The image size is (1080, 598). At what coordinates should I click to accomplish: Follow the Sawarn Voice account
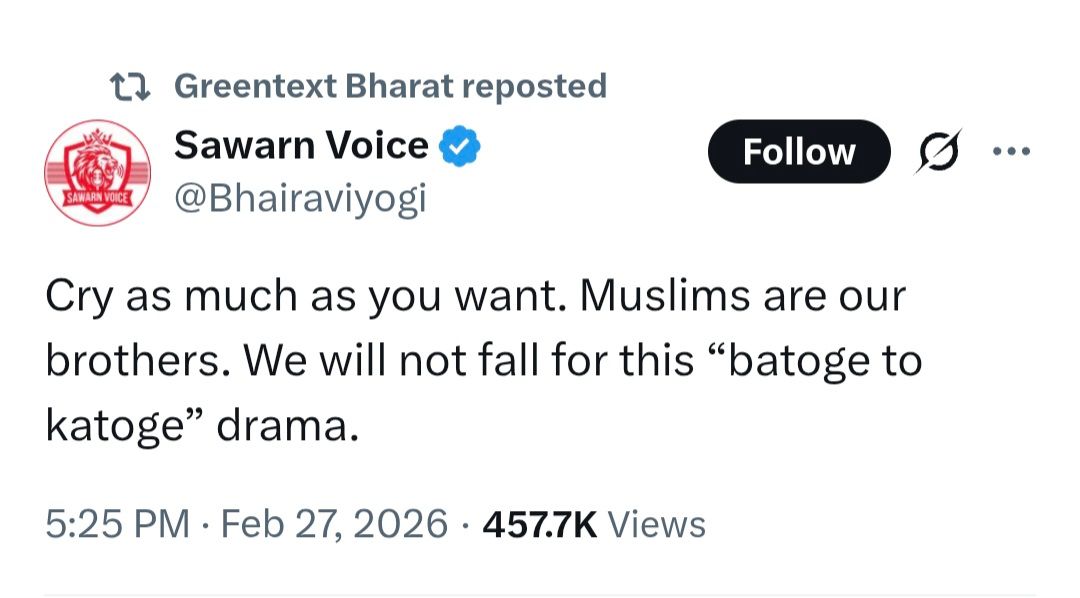click(x=798, y=152)
